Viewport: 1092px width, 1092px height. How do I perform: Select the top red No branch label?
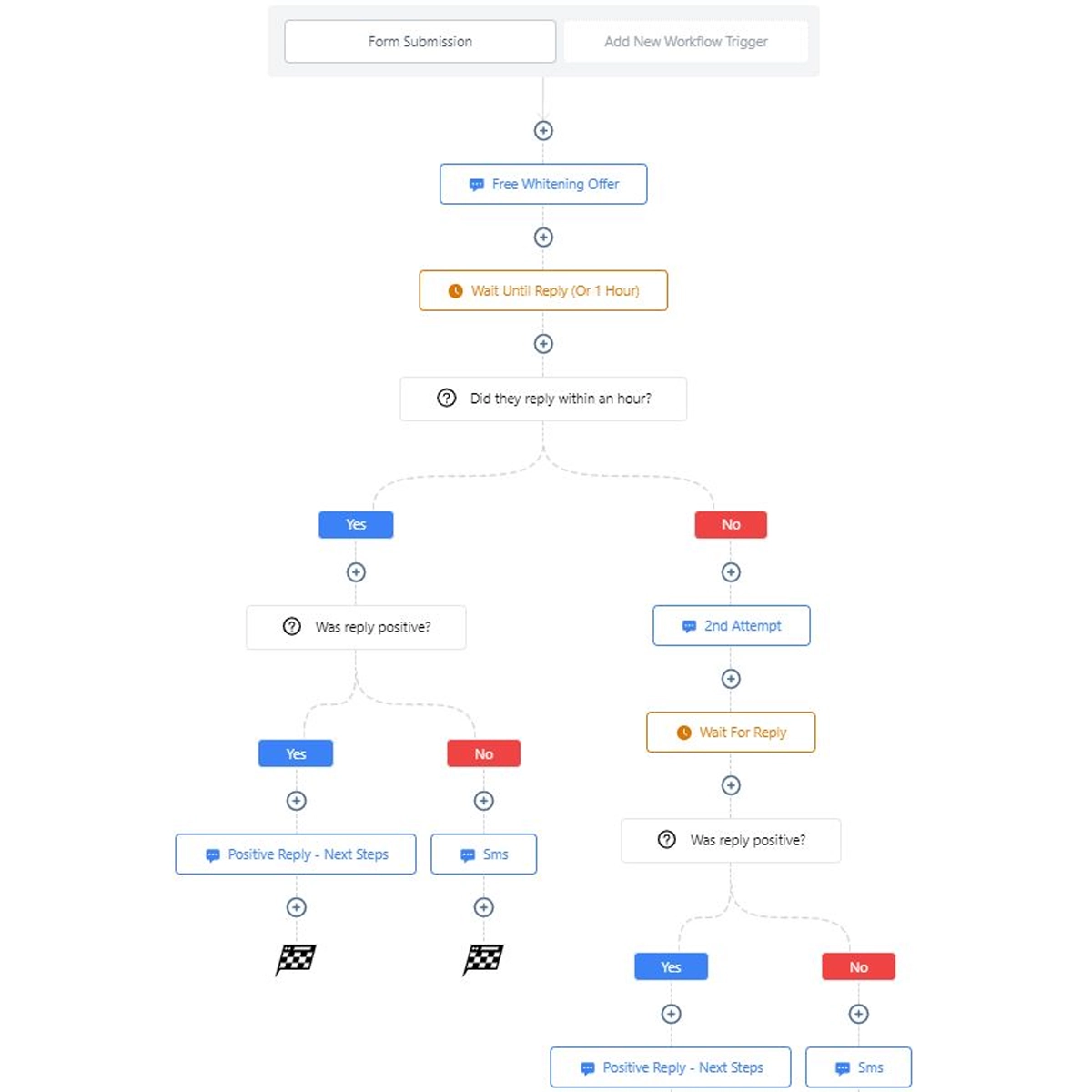pos(731,525)
